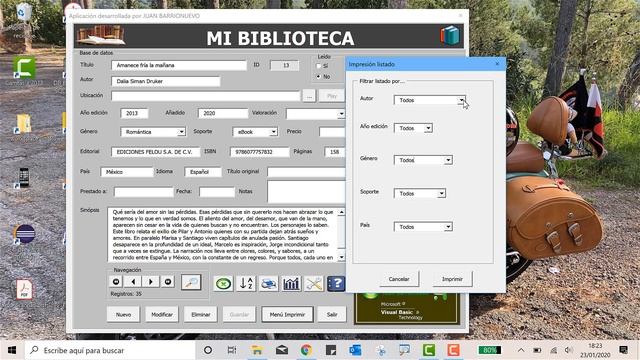Click the Menú Imprimir button
The width and height of the screenshot is (640, 360).
point(287,314)
